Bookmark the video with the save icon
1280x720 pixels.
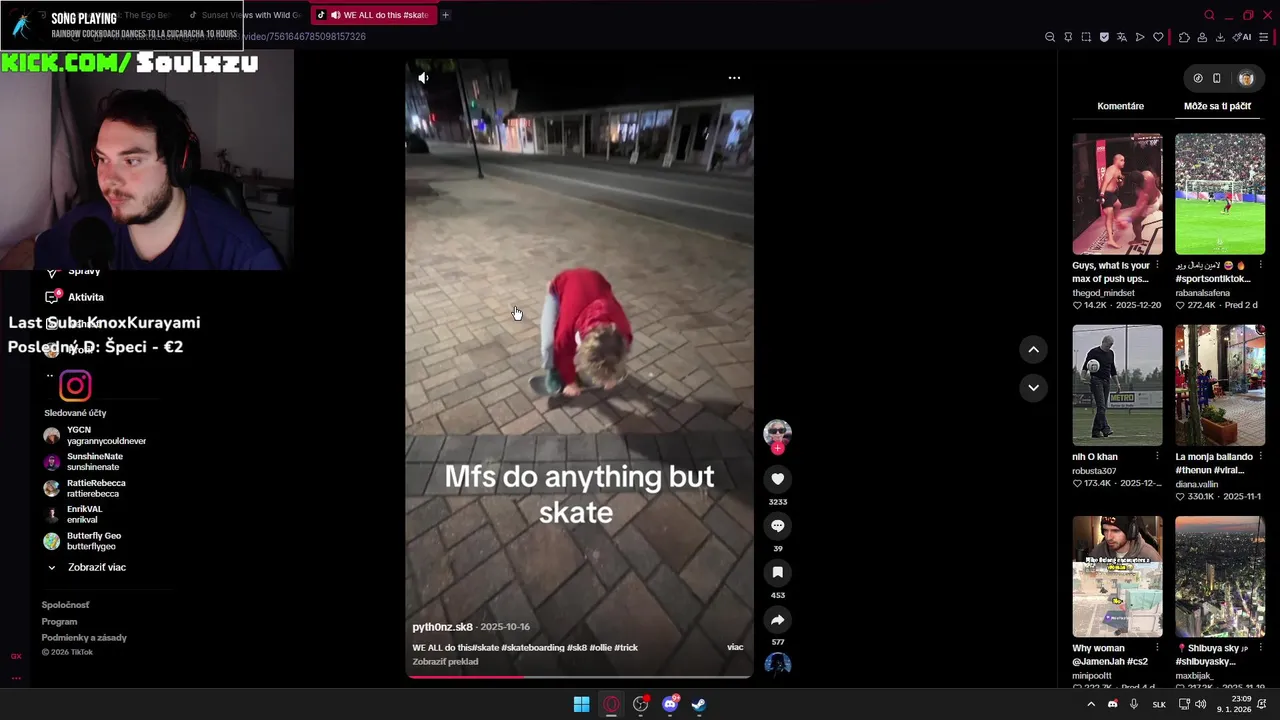coord(777,573)
